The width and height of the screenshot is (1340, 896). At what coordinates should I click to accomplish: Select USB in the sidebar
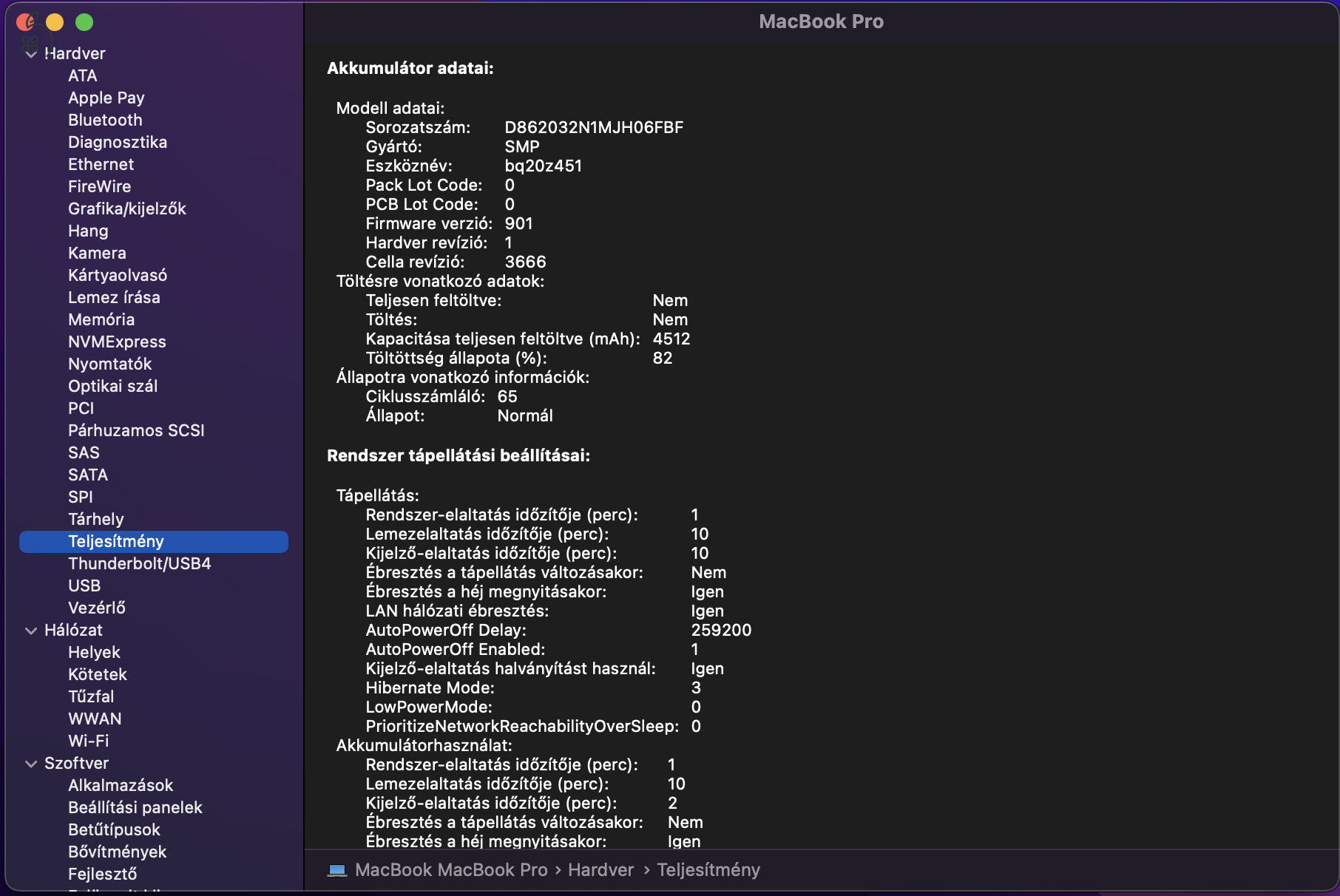point(84,586)
